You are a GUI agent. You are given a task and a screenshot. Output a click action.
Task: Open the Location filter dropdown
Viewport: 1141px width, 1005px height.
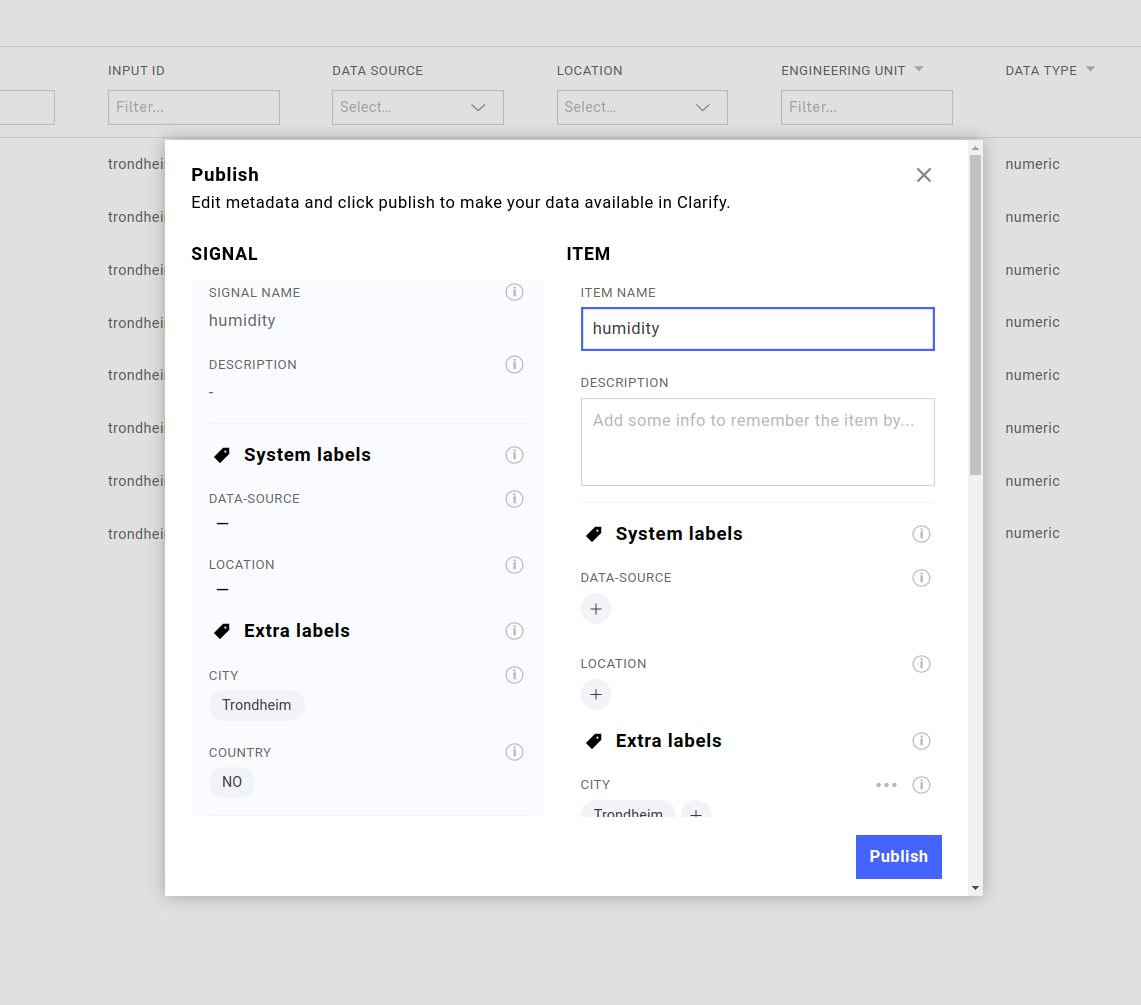(641, 107)
